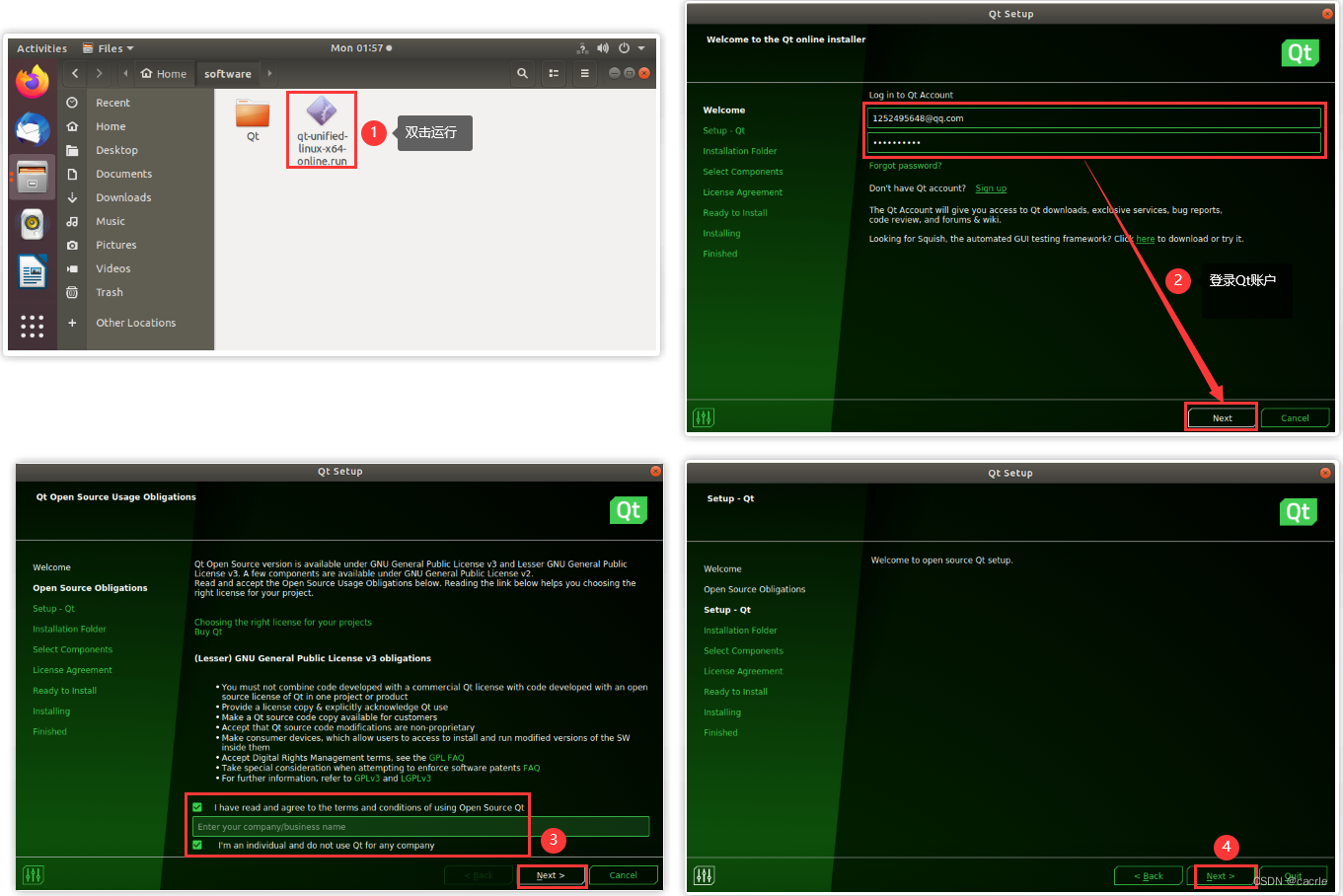Click Cancel in the Qt account login window

click(1295, 417)
